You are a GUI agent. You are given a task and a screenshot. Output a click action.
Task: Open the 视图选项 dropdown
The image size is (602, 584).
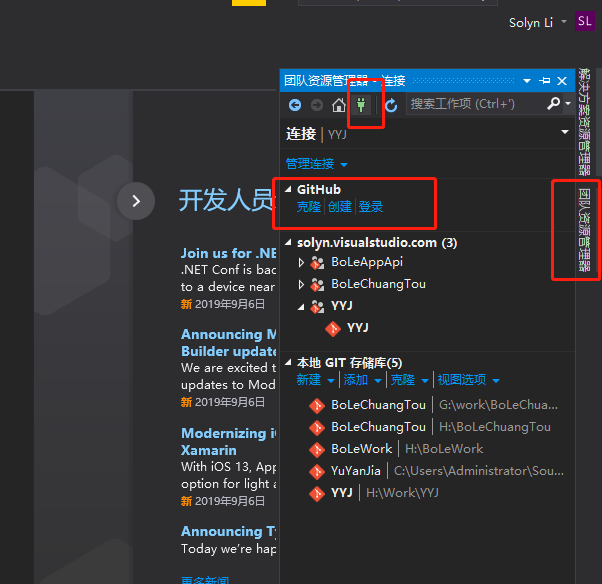point(469,380)
